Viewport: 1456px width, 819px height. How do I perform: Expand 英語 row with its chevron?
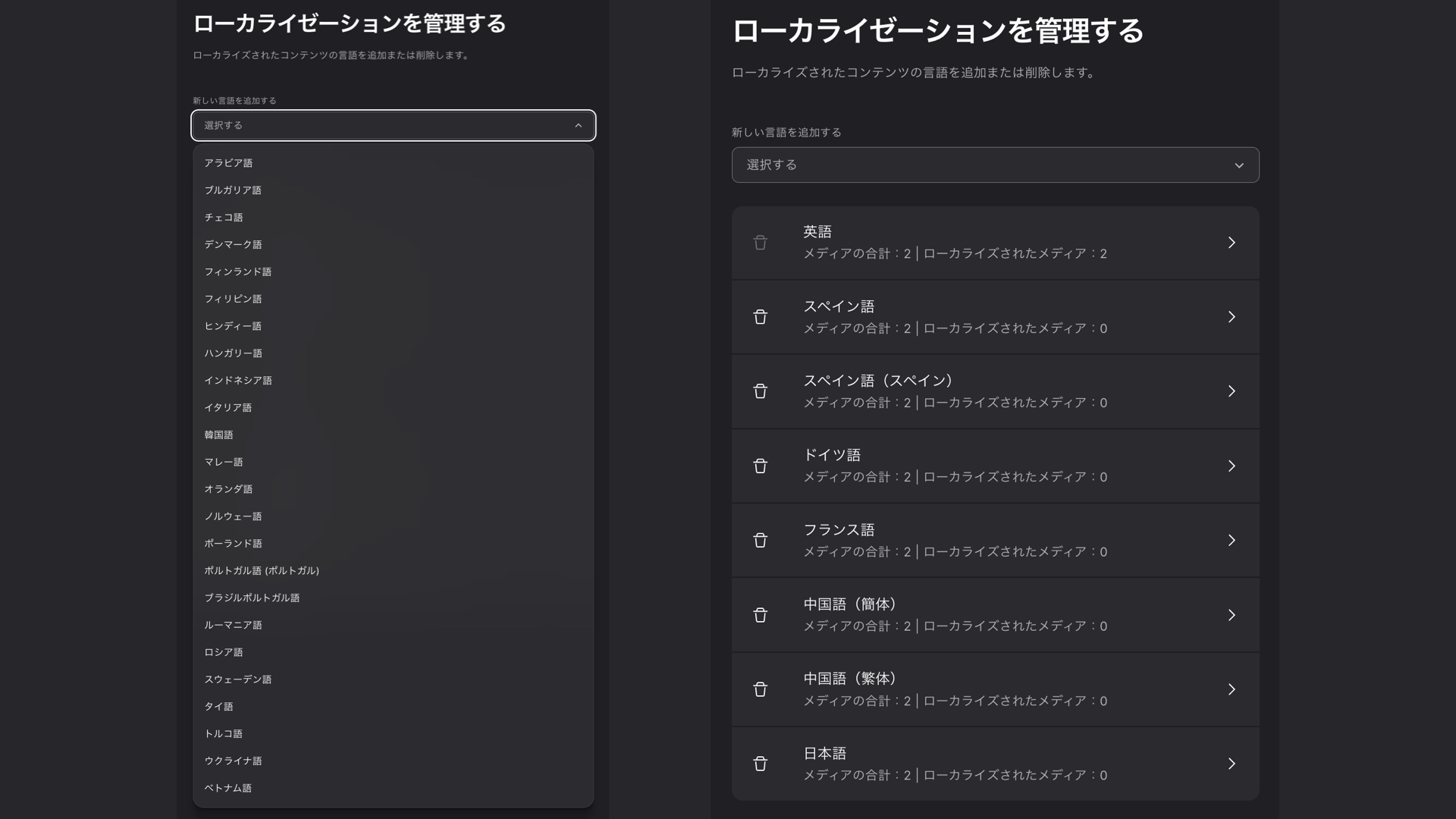click(x=1232, y=243)
